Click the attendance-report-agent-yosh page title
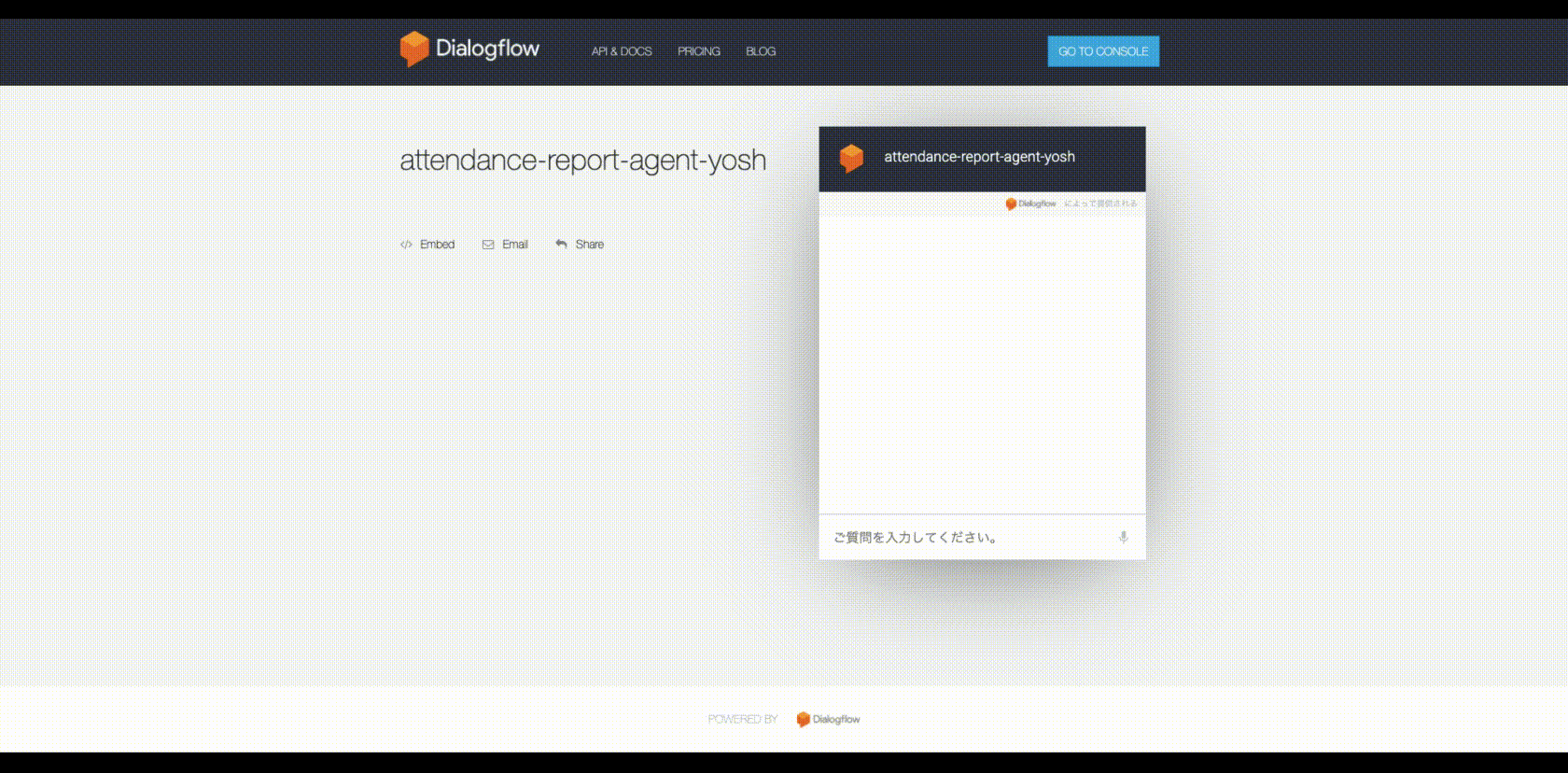 583,161
